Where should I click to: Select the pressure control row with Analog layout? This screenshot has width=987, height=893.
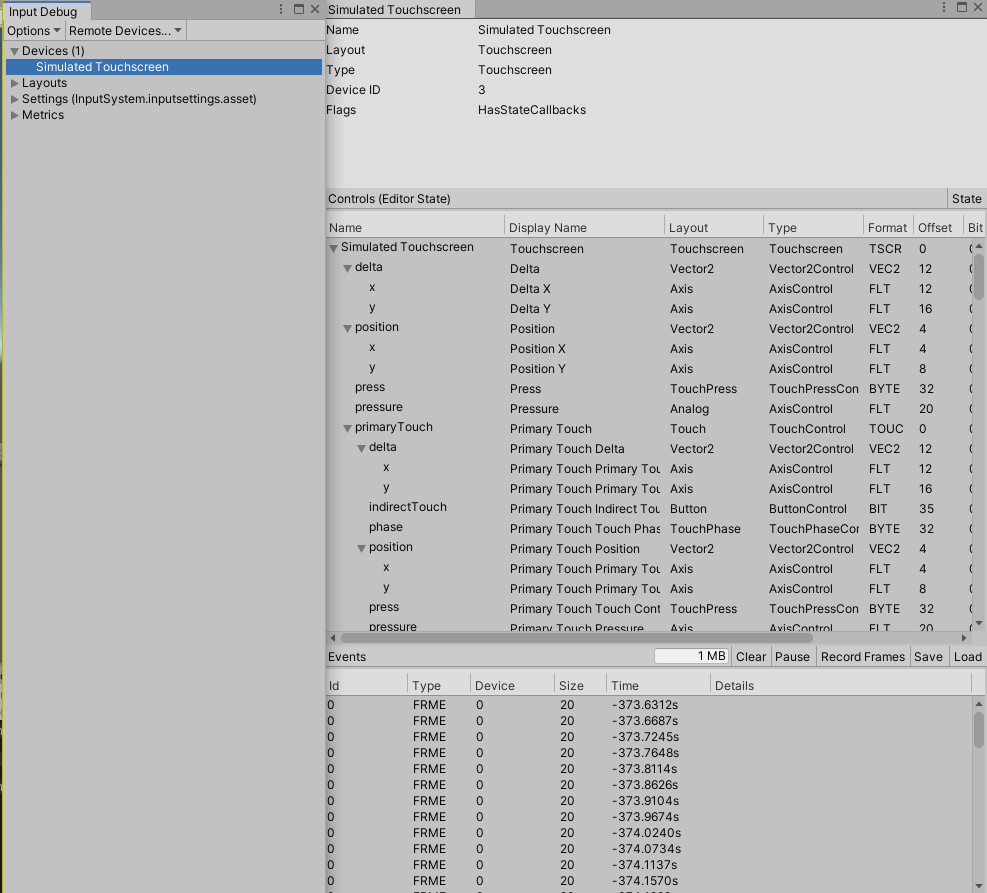coord(648,408)
